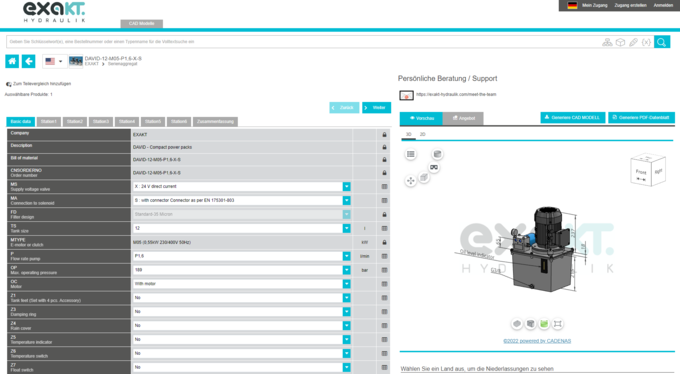The height and width of the screenshot is (374, 680).
Task: Click Generiere CAD MODELL button
Action: 572,118
